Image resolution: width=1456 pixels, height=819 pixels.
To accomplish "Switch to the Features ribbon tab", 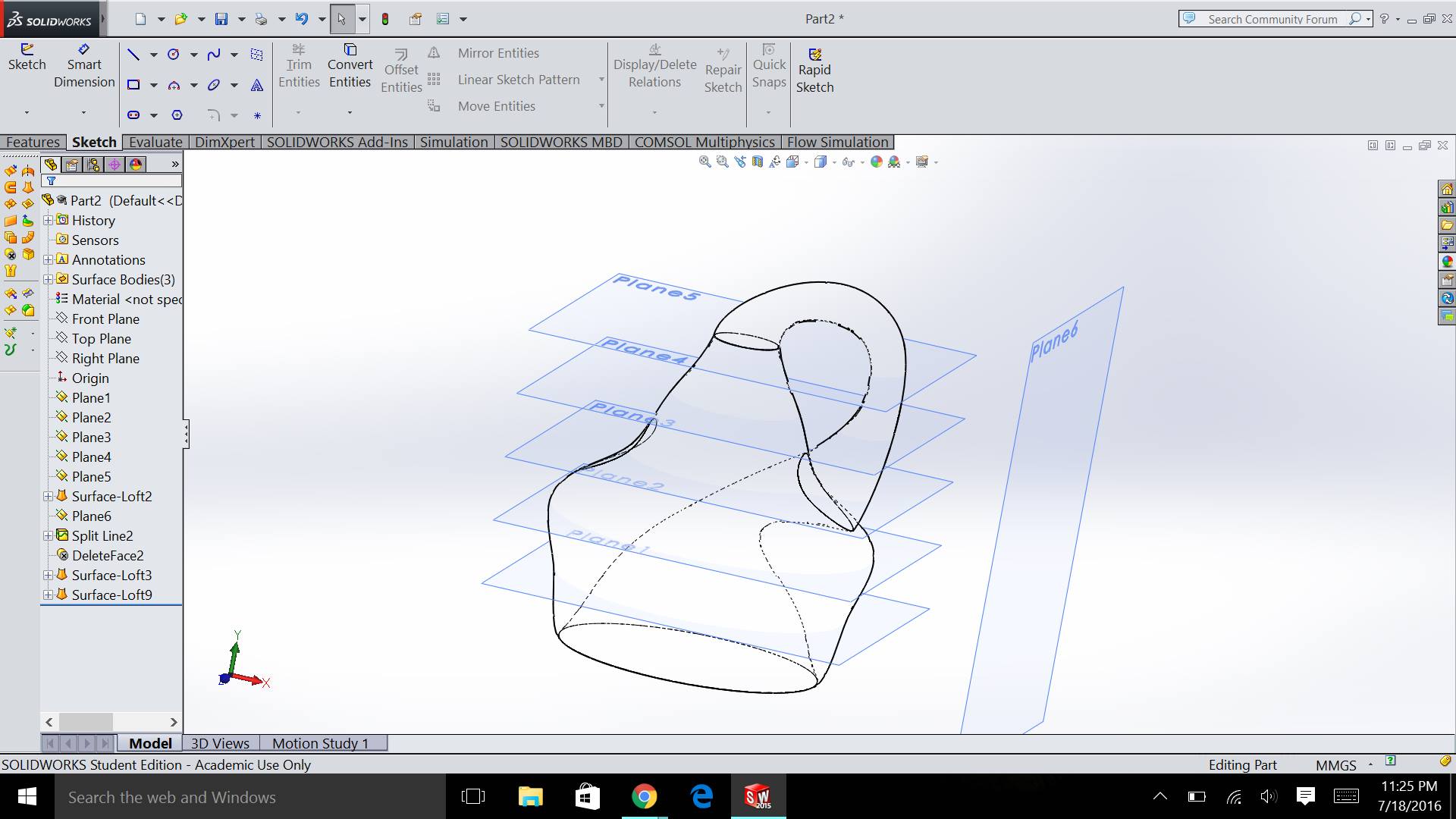I will [x=33, y=142].
